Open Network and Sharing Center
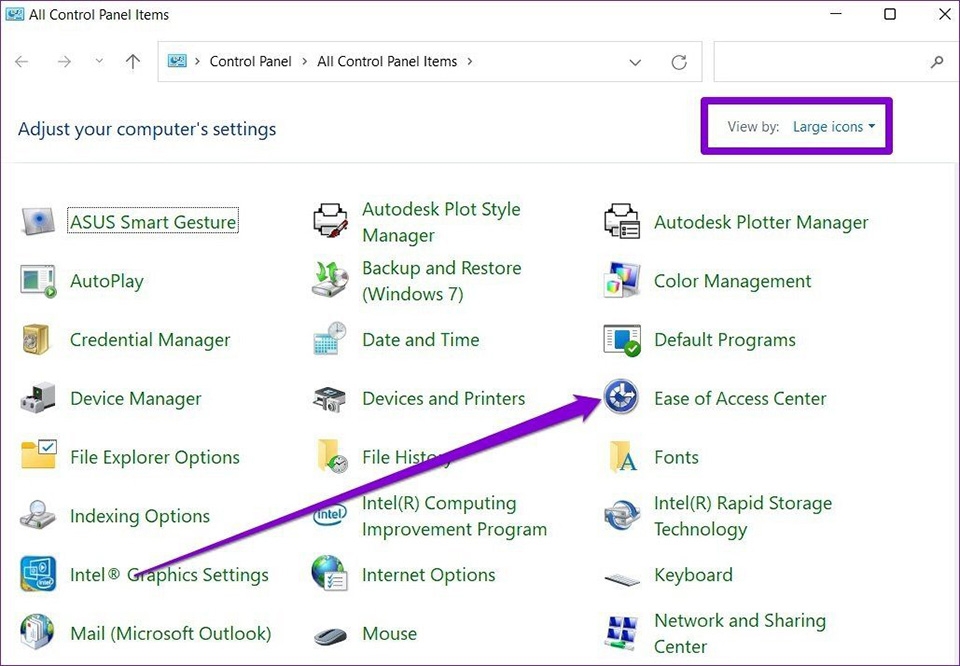 tap(740, 633)
